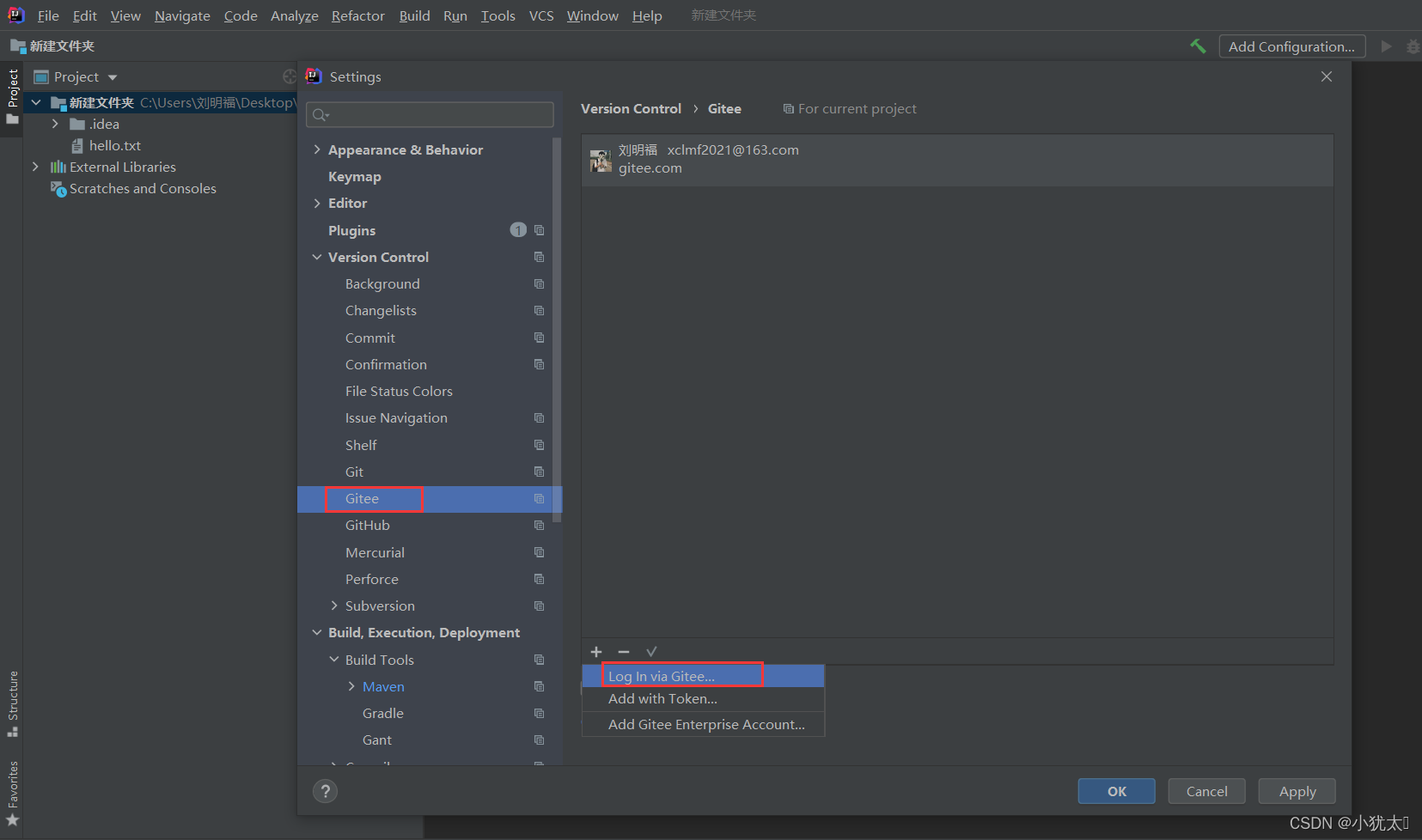This screenshot has height=840, width=1422.
Task: Choose Add with Token...
Action: click(x=703, y=699)
